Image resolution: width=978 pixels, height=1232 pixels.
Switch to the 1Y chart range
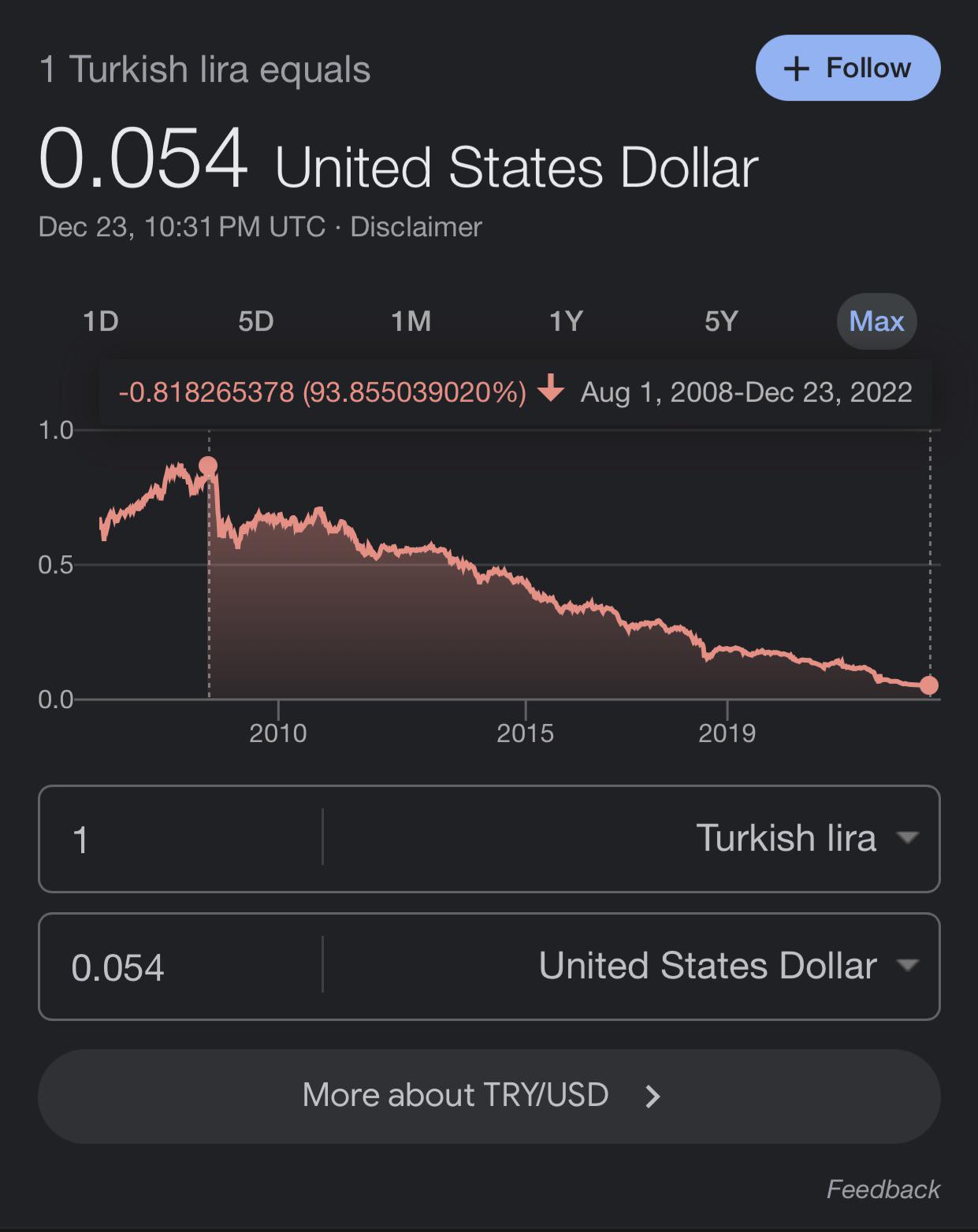[x=566, y=321]
